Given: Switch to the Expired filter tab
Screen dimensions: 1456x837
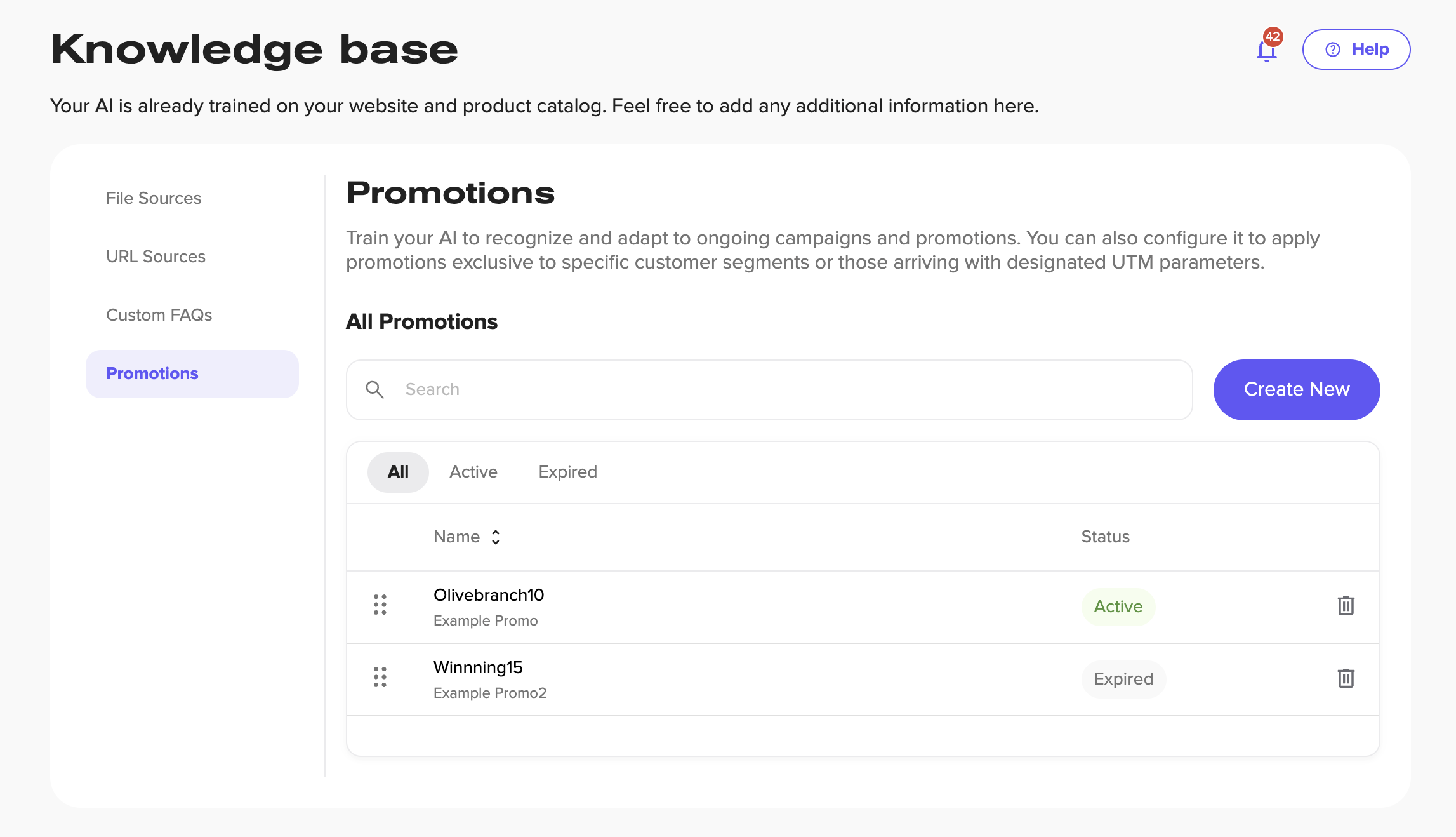Looking at the screenshot, I should [567, 472].
